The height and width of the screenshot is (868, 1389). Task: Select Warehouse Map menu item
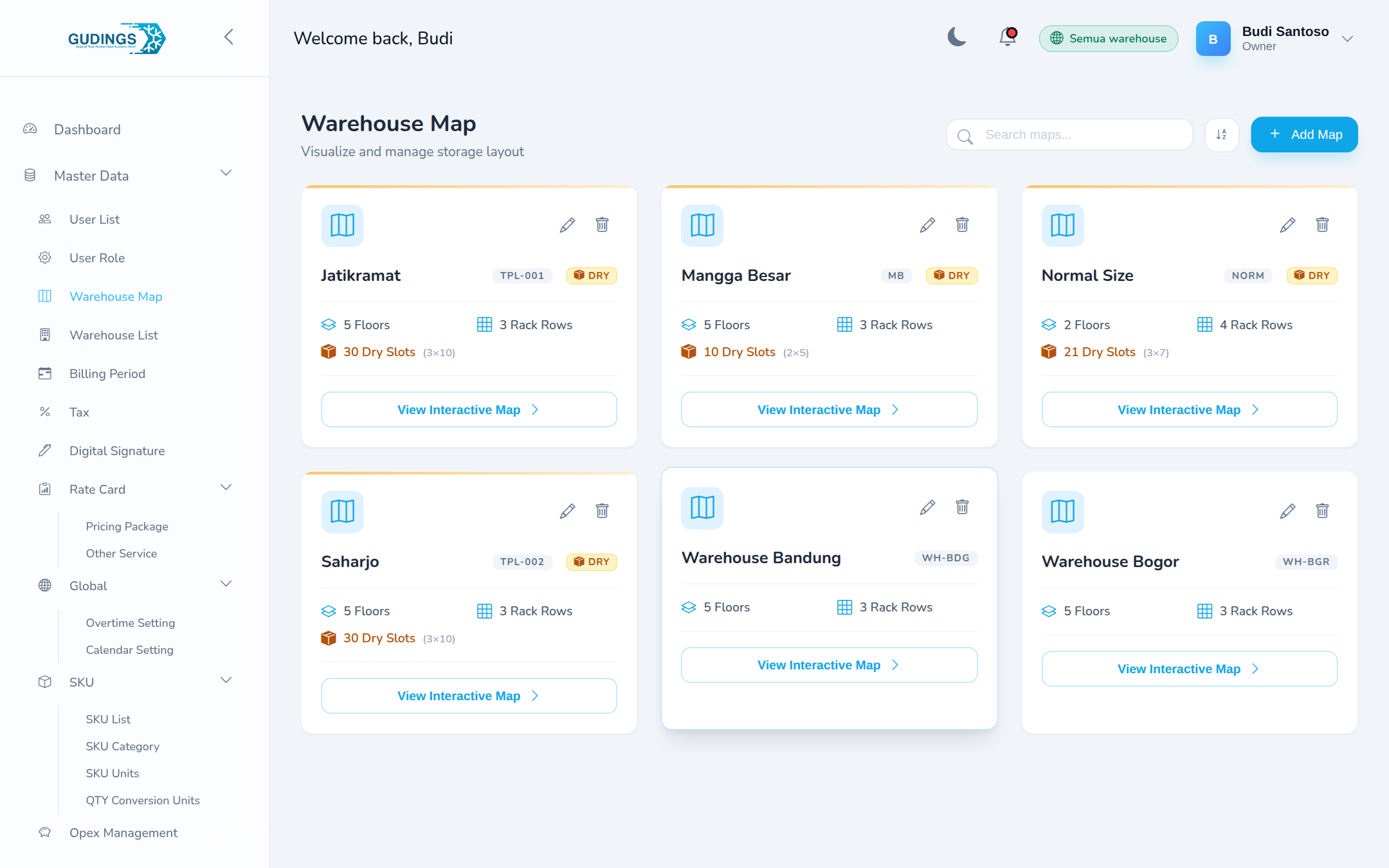coord(115,296)
